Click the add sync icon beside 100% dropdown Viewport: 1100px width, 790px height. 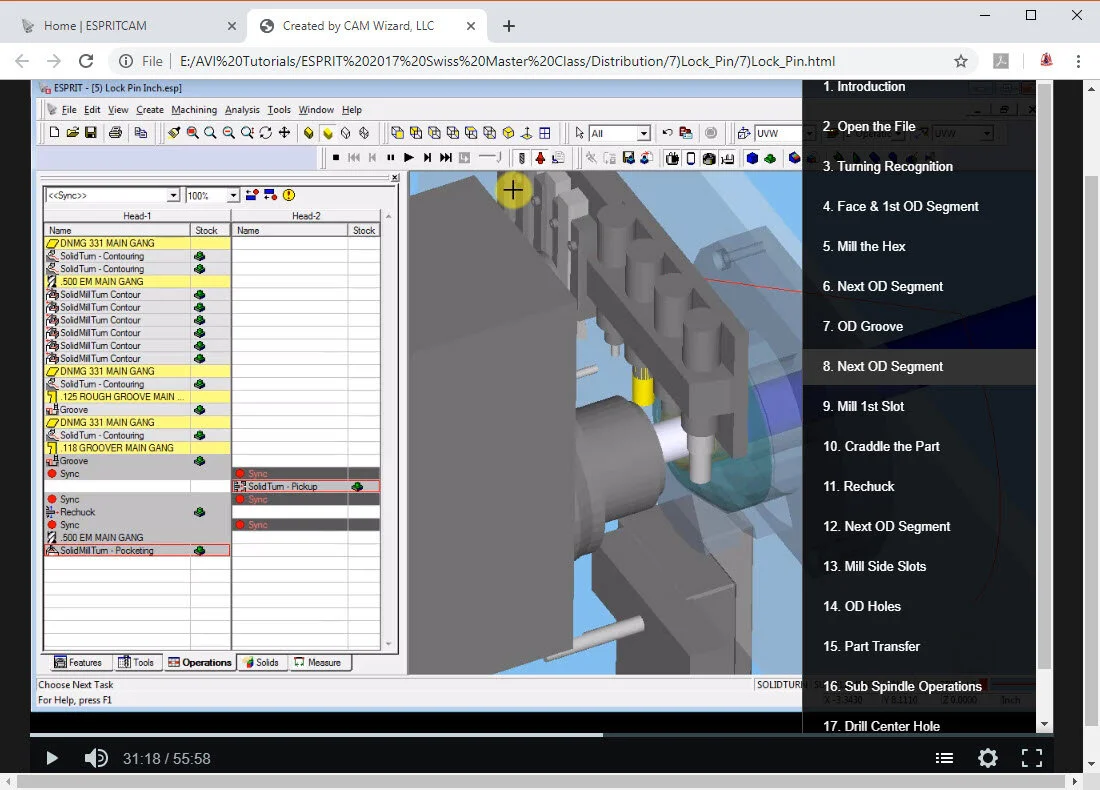(x=252, y=195)
